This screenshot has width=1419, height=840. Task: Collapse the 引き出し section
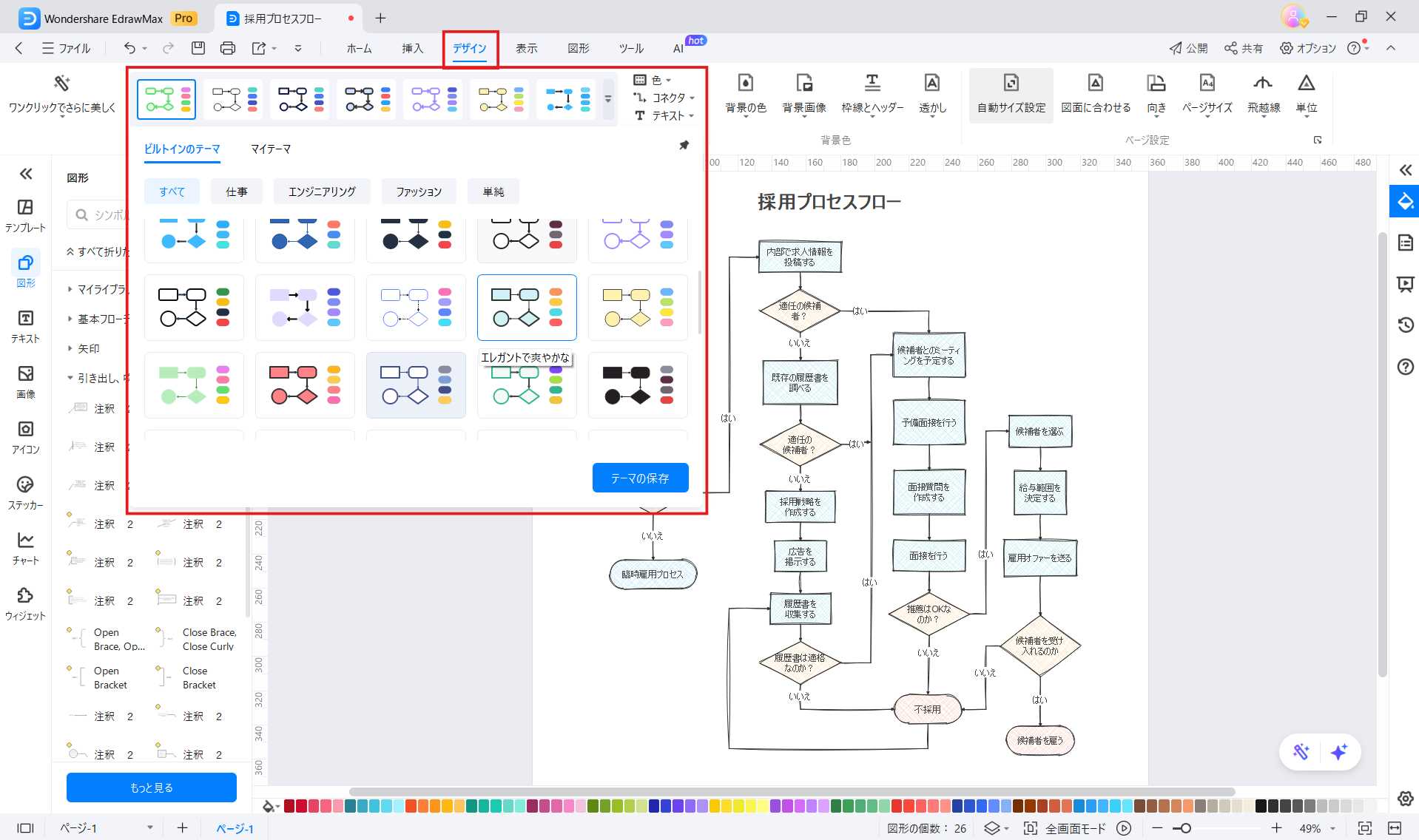(x=70, y=378)
